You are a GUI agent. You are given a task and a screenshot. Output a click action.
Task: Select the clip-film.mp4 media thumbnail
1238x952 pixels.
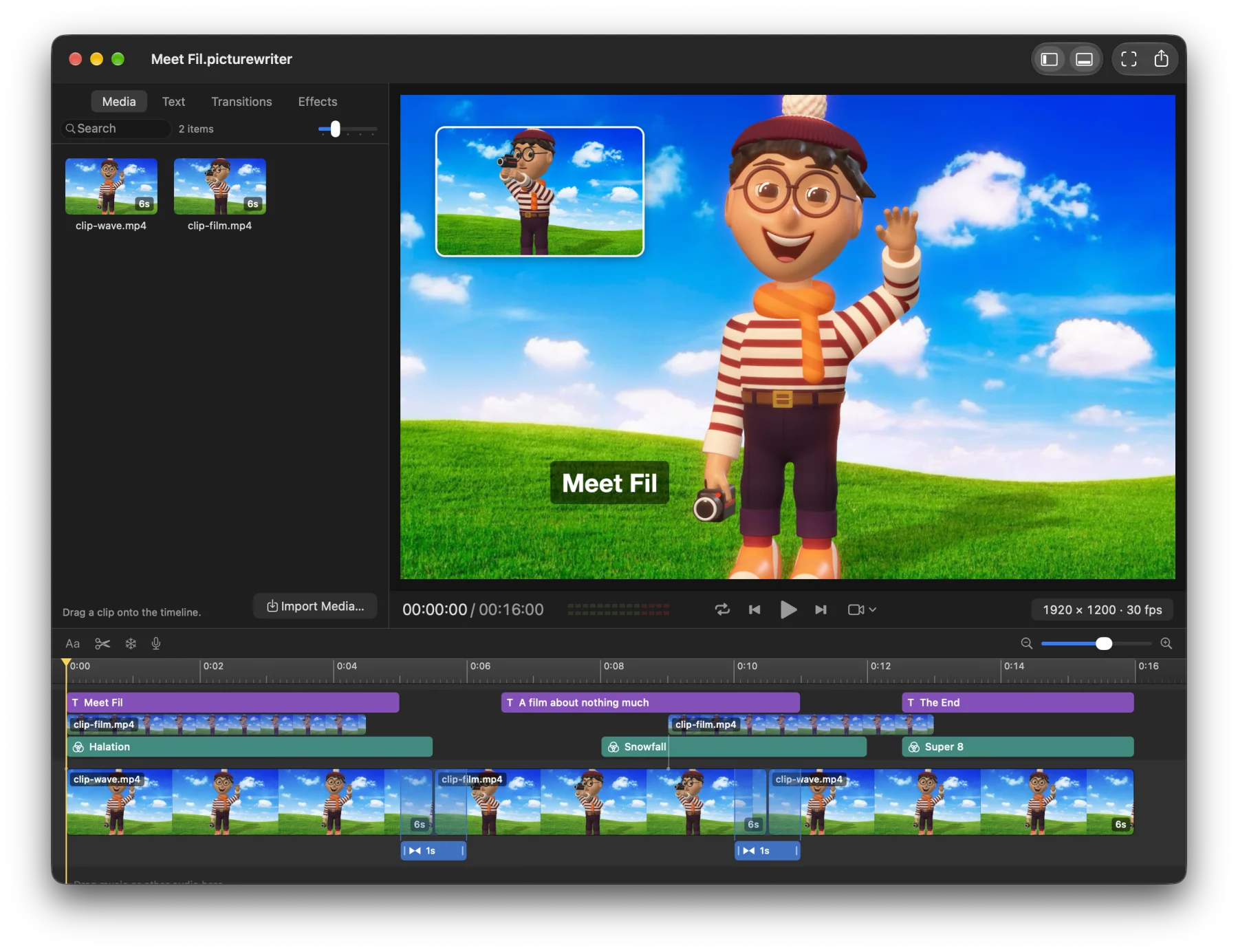[220, 186]
